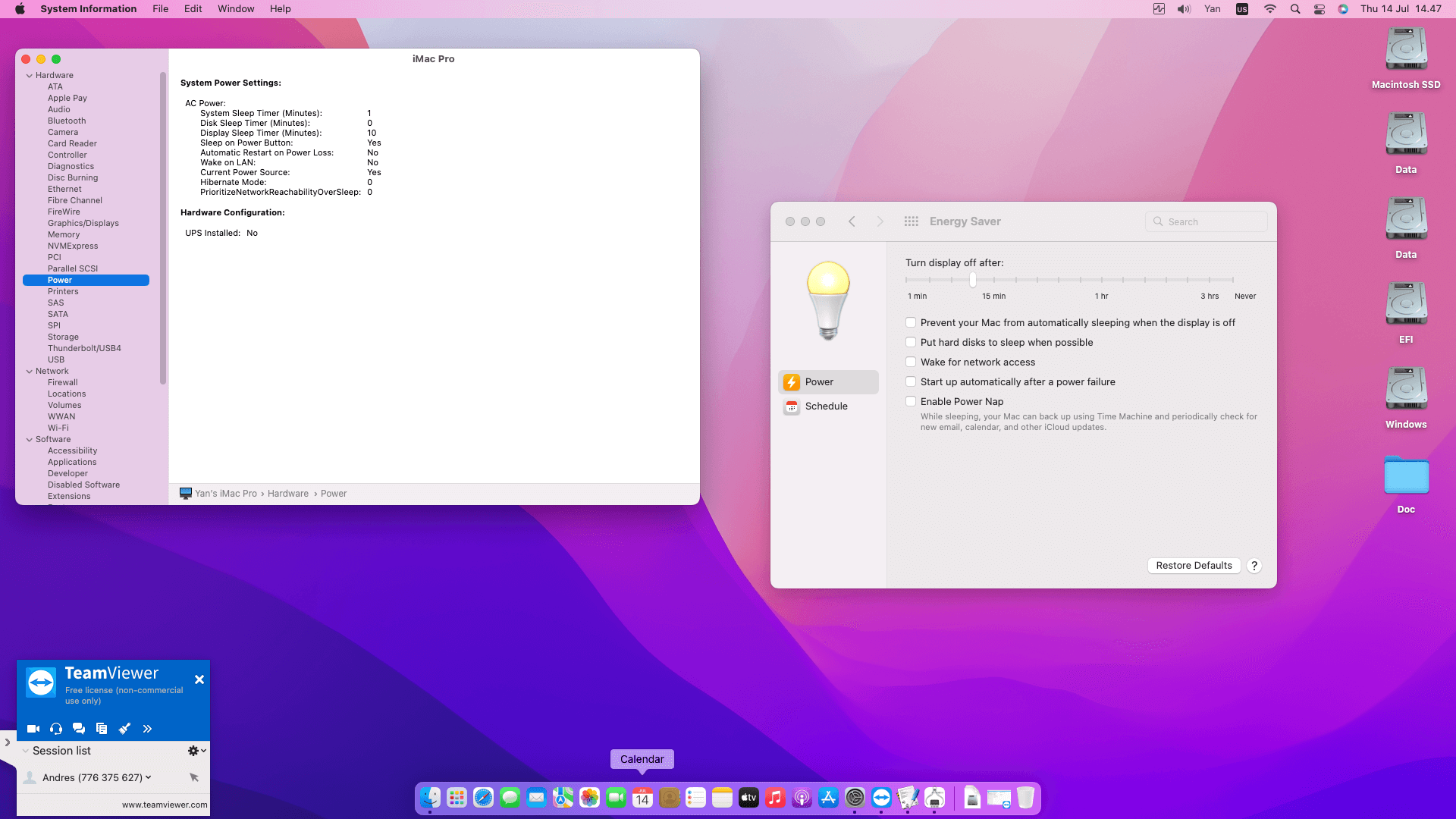Click Yan's iMac Pro in path bar
Viewport: 1456px width, 819px height.
click(226, 494)
